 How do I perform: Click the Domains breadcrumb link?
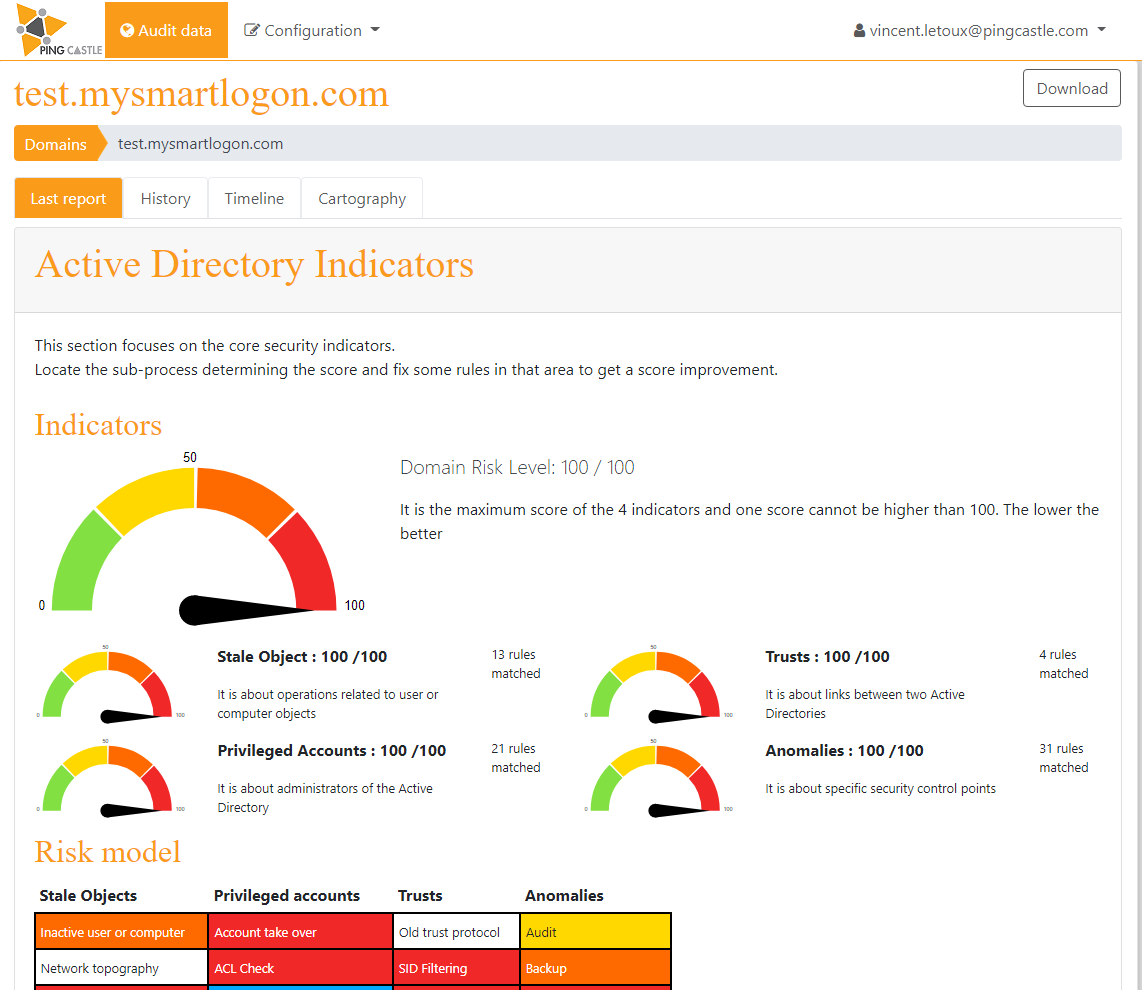click(x=56, y=144)
